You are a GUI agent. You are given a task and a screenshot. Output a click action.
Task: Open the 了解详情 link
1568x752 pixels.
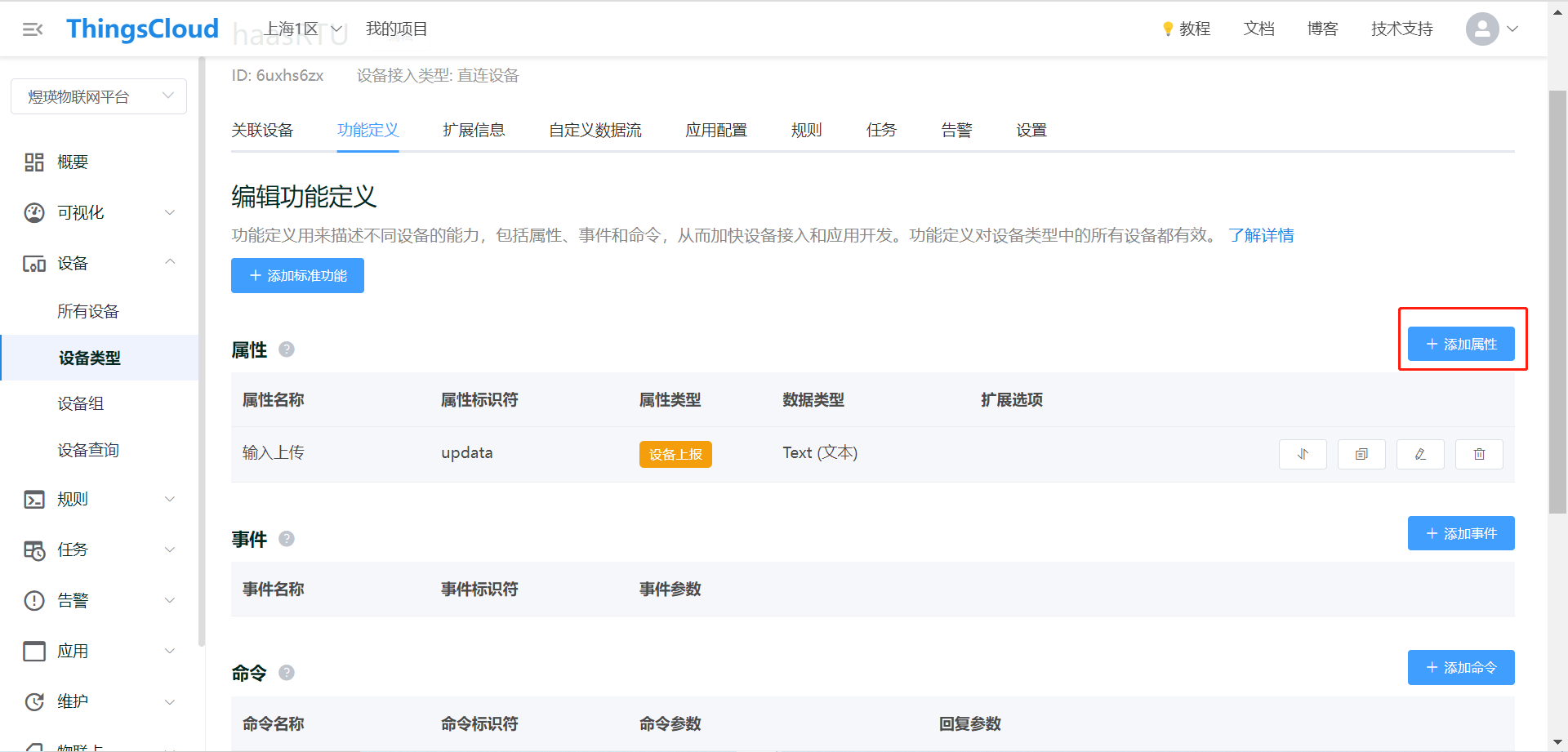tap(1261, 235)
